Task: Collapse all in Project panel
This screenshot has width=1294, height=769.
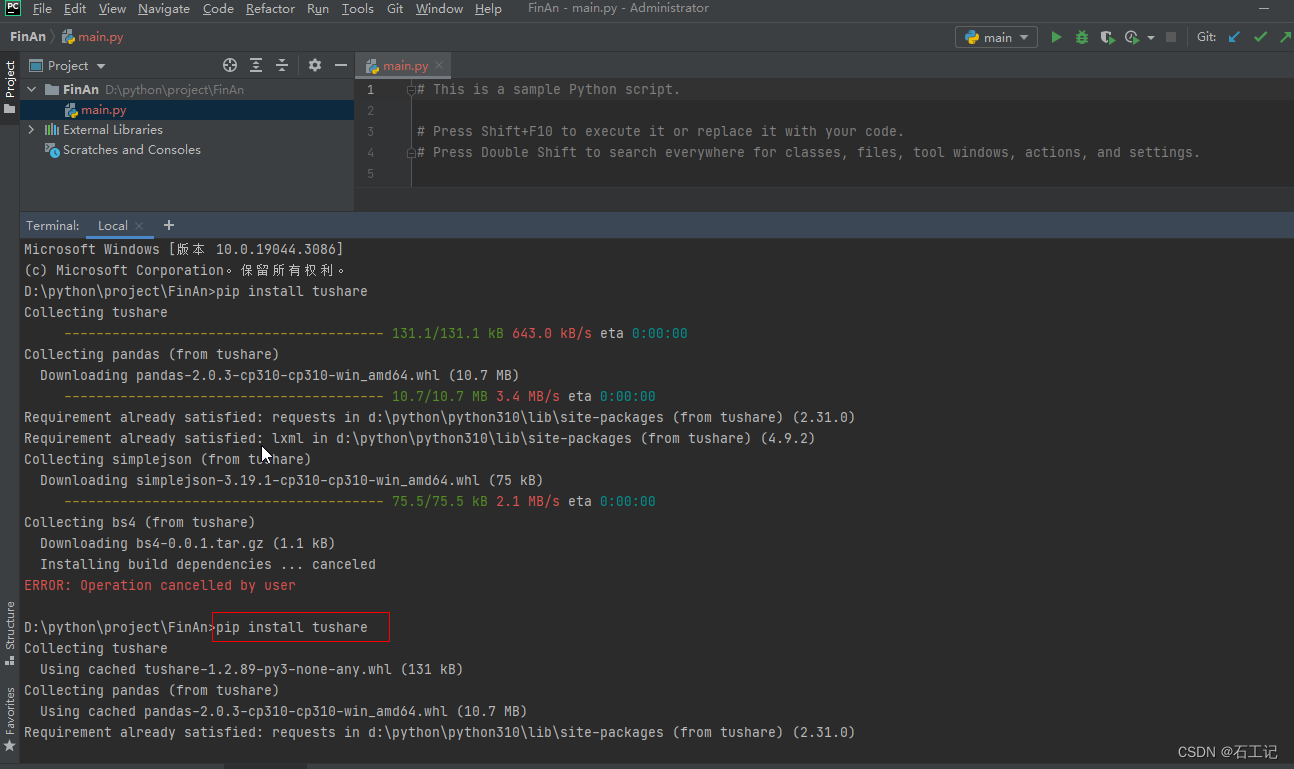Action: coord(282,65)
